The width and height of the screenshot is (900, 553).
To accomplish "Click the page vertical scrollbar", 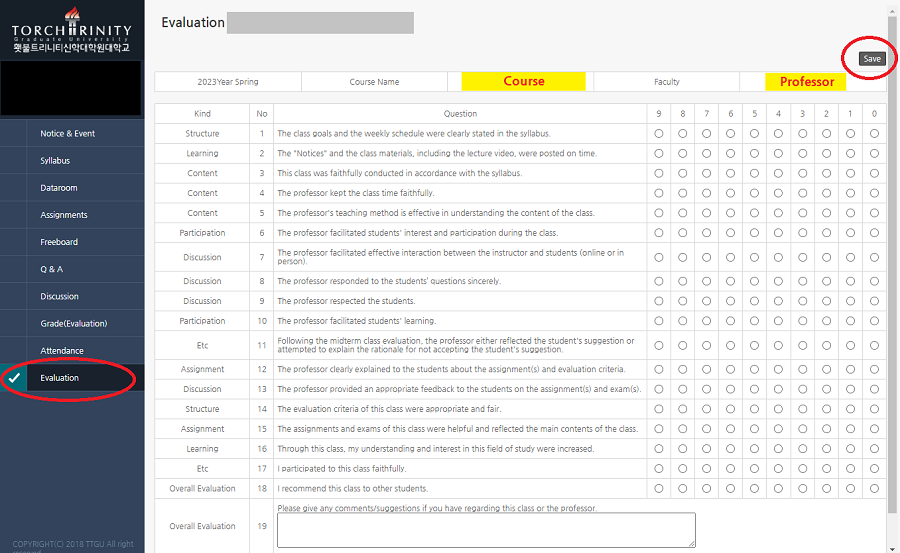I will coord(892,264).
